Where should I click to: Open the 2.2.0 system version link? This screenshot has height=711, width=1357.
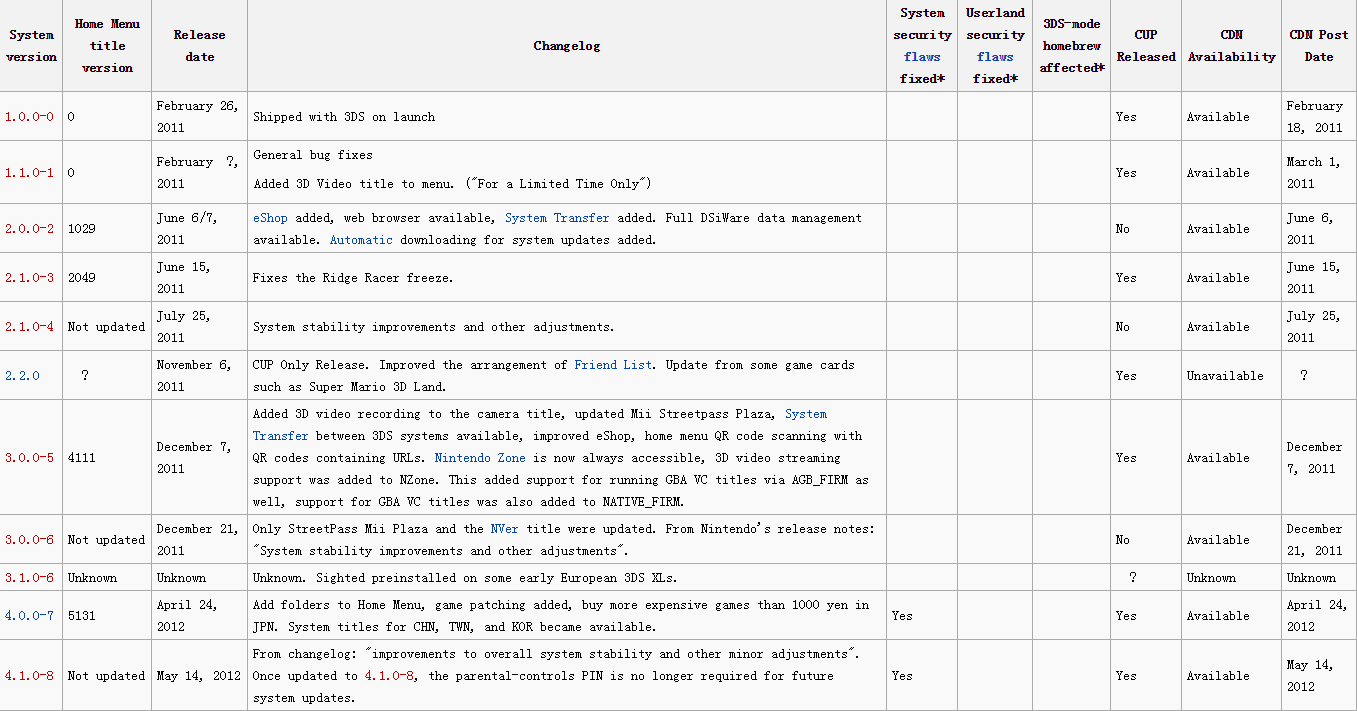(22, 376)
